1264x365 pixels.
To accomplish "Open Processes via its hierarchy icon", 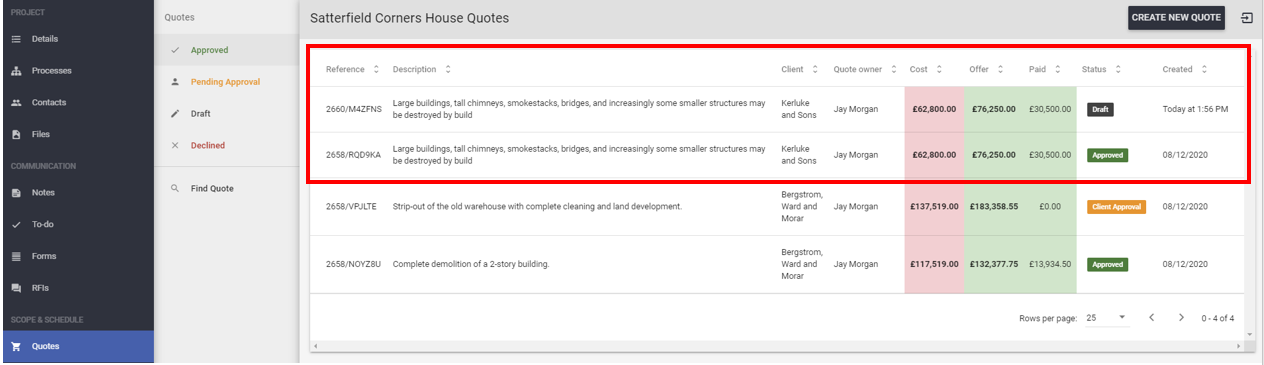I will (x=16, y=71).
